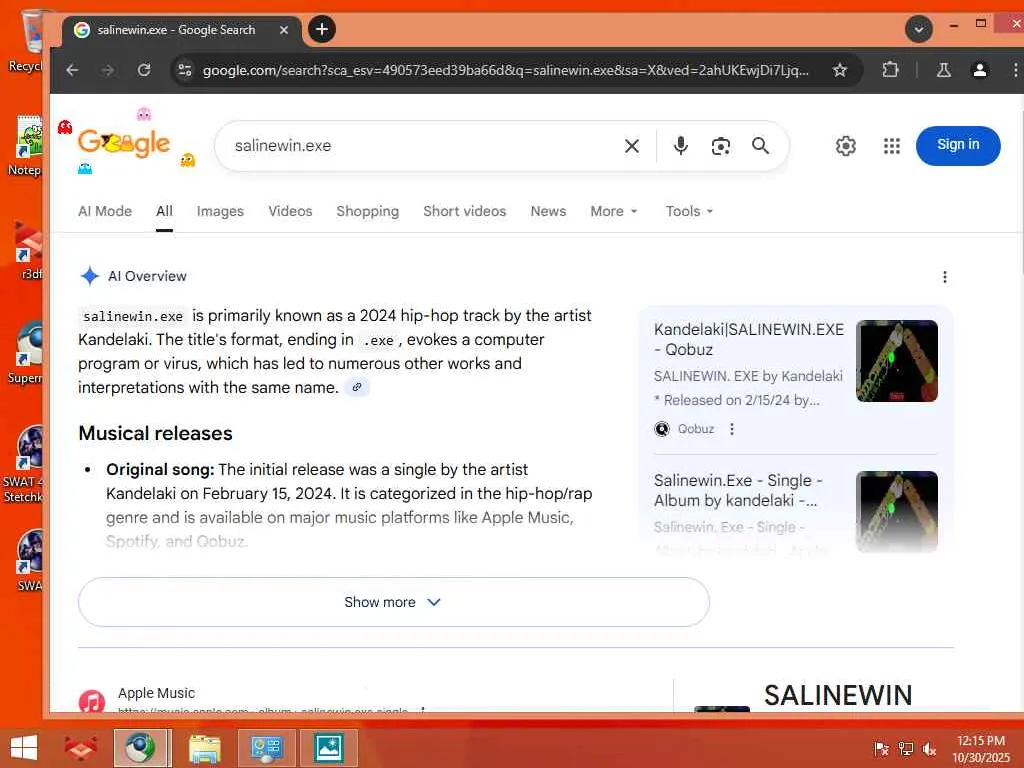Open the News results tab
The image size is (1024, 768).
click(548, 211)
